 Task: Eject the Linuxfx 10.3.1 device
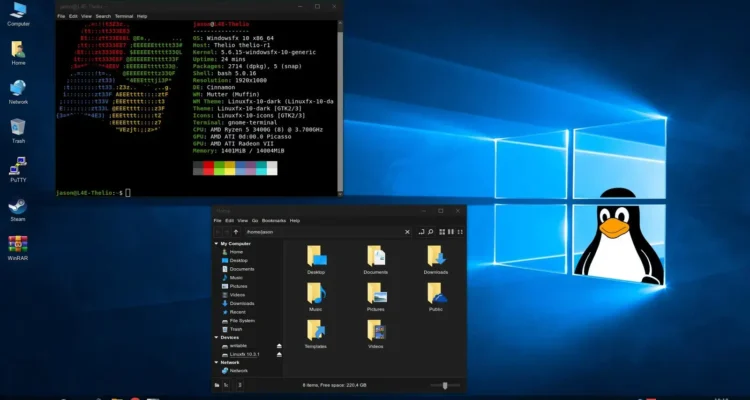[x=279, y=354]
